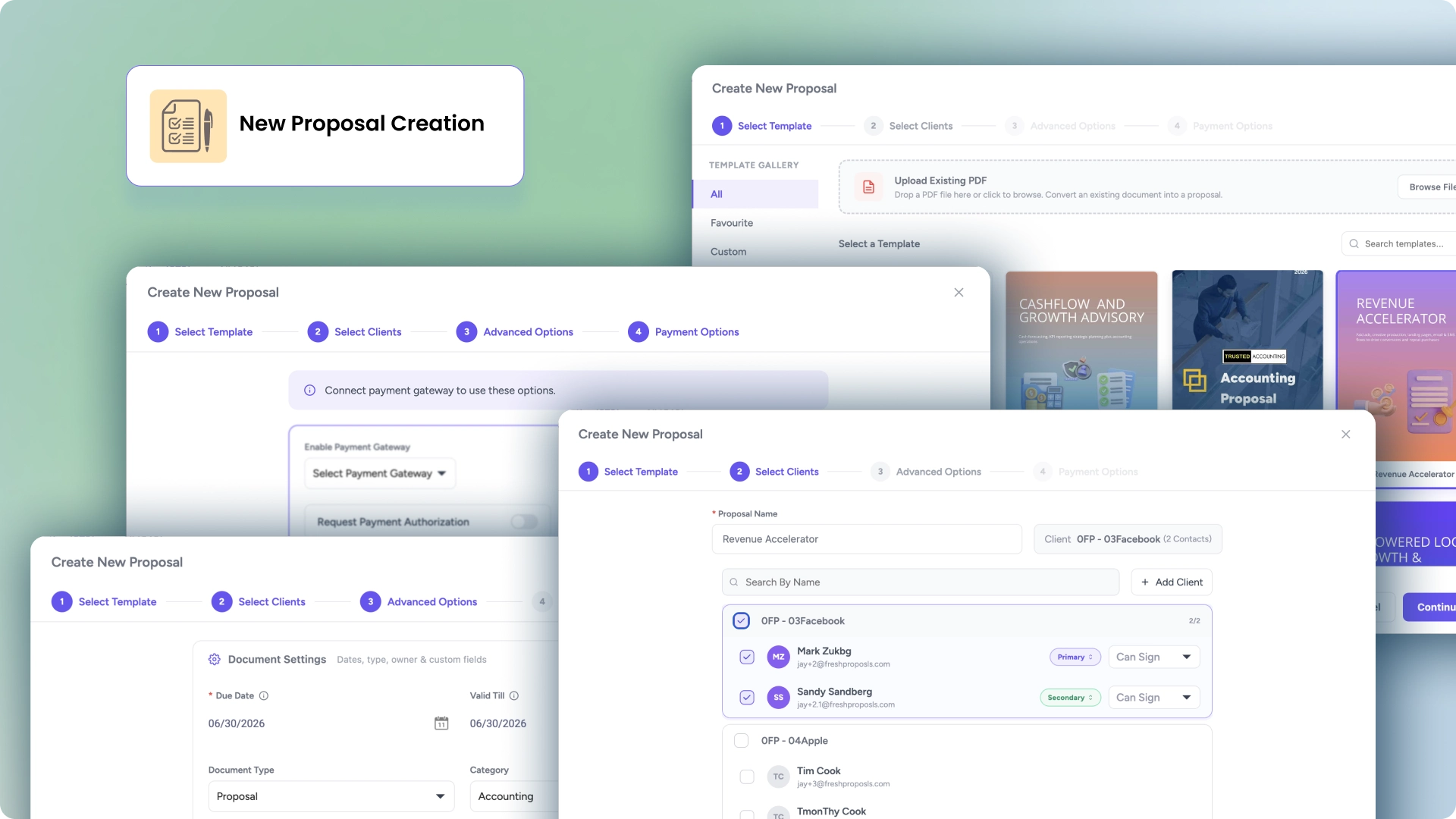Open the Due Date calendar picker
Viewport: 1456px width, 819px height.
[x=441, y=723]
